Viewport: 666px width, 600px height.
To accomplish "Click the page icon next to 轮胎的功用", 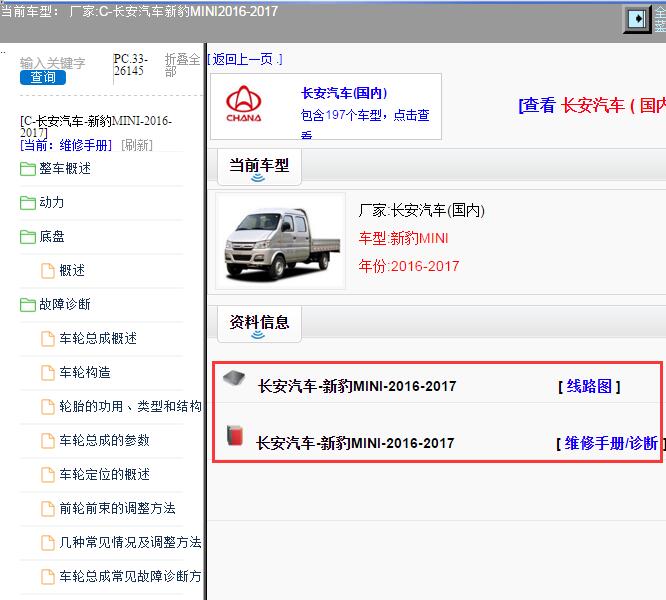I will click(48, 407).
